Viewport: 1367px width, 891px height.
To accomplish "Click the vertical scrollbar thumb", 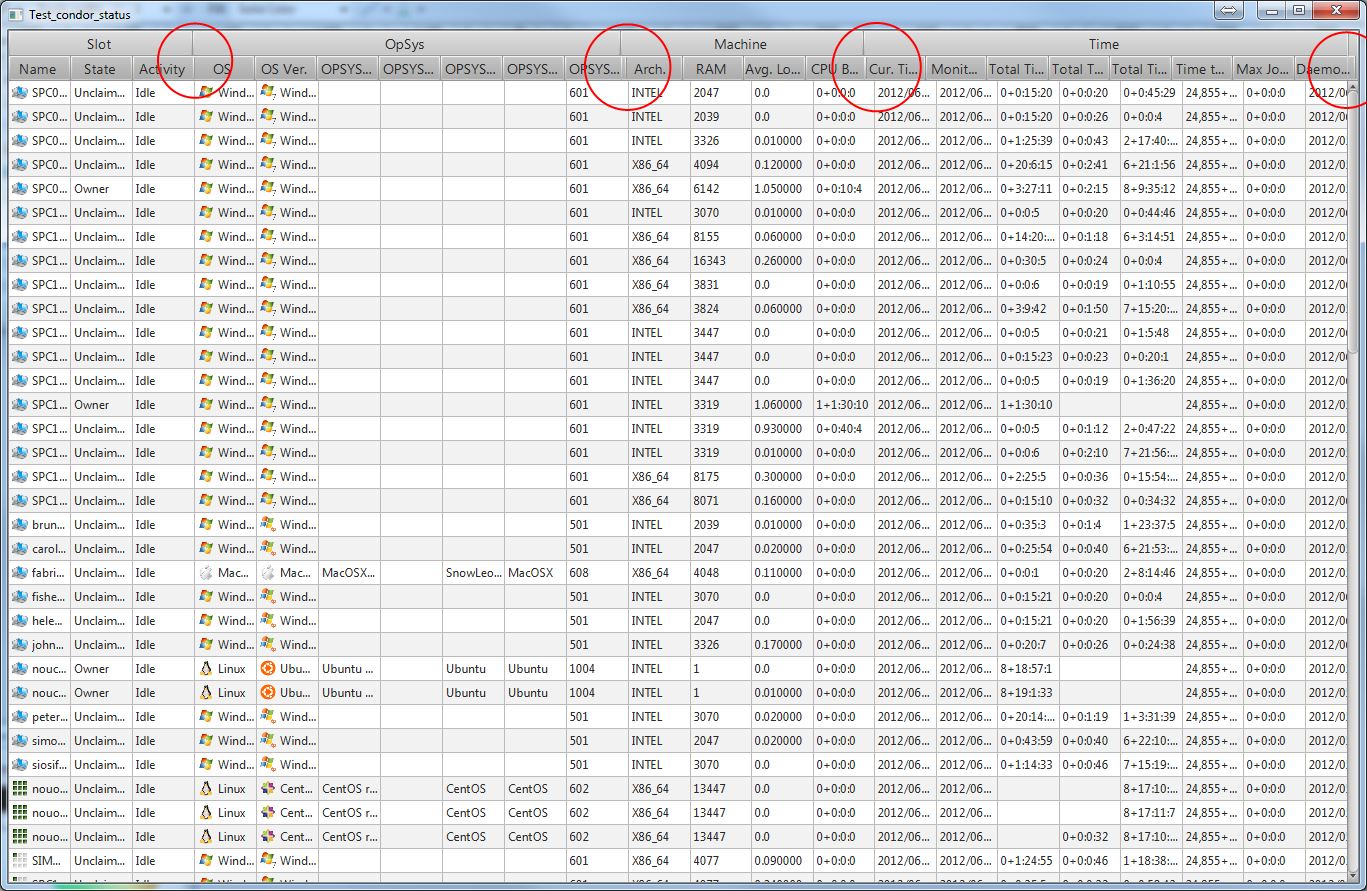I will (x=1353, y=220).
